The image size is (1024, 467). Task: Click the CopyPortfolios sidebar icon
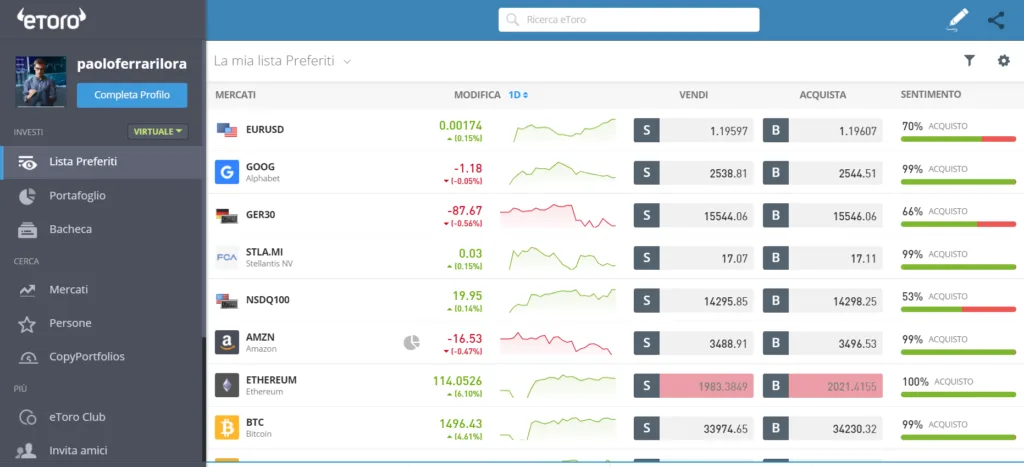click(27, 357)
